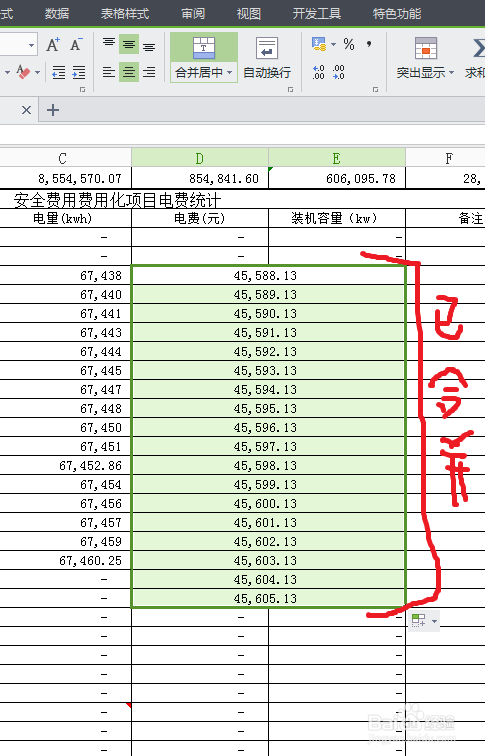Increase indent of cell content

(x=79, y=72)
